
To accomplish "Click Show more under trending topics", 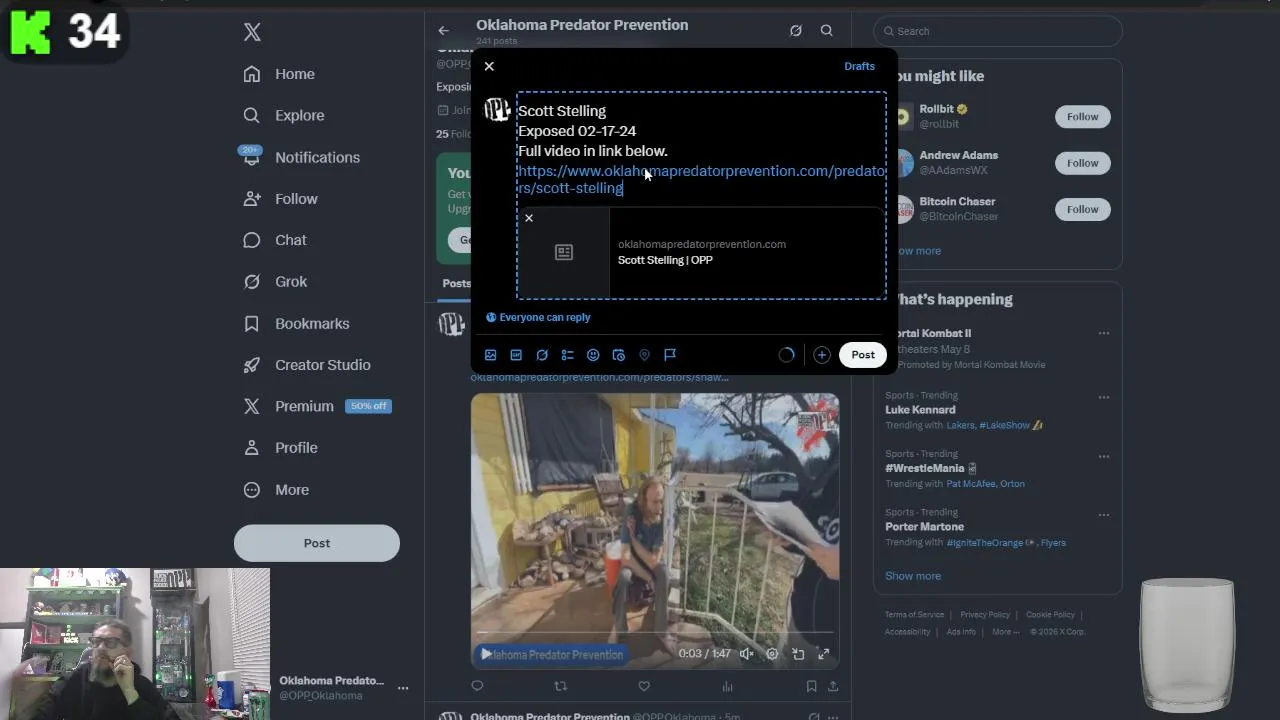I will [913, 576].
